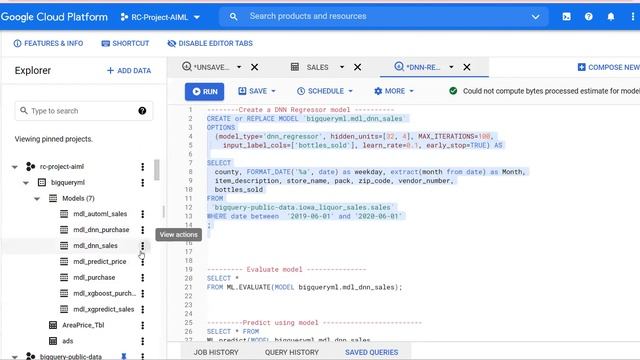Open the More settings dropdown

click(394, 91)
